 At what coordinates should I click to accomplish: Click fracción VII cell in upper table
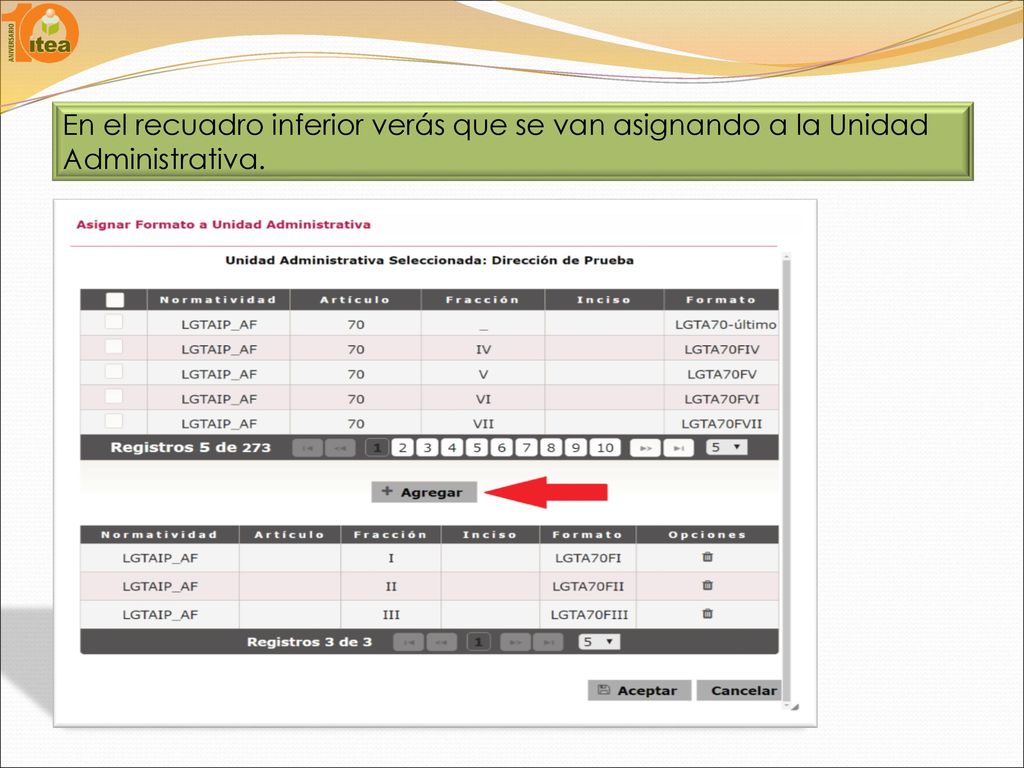(x=483, y=424)
